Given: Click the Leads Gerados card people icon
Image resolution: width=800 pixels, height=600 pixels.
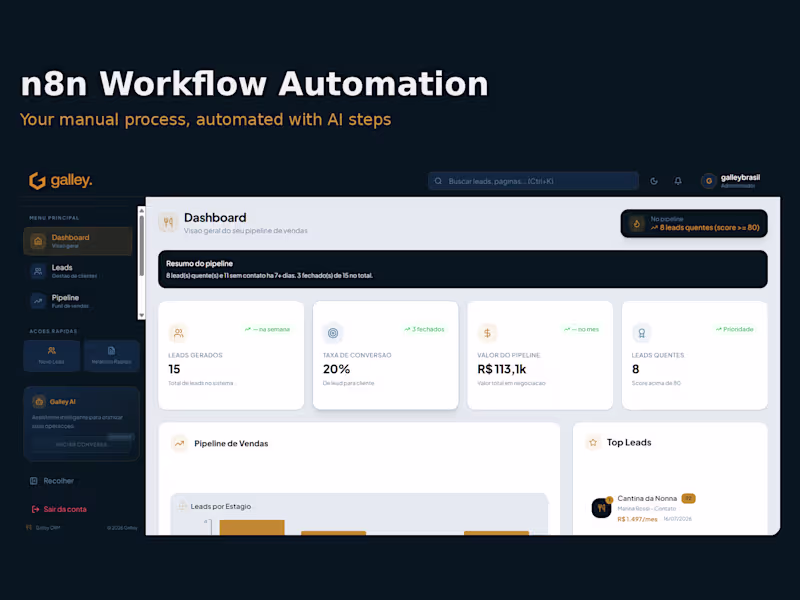Looking at the screenshot, I should pos(178,333).
